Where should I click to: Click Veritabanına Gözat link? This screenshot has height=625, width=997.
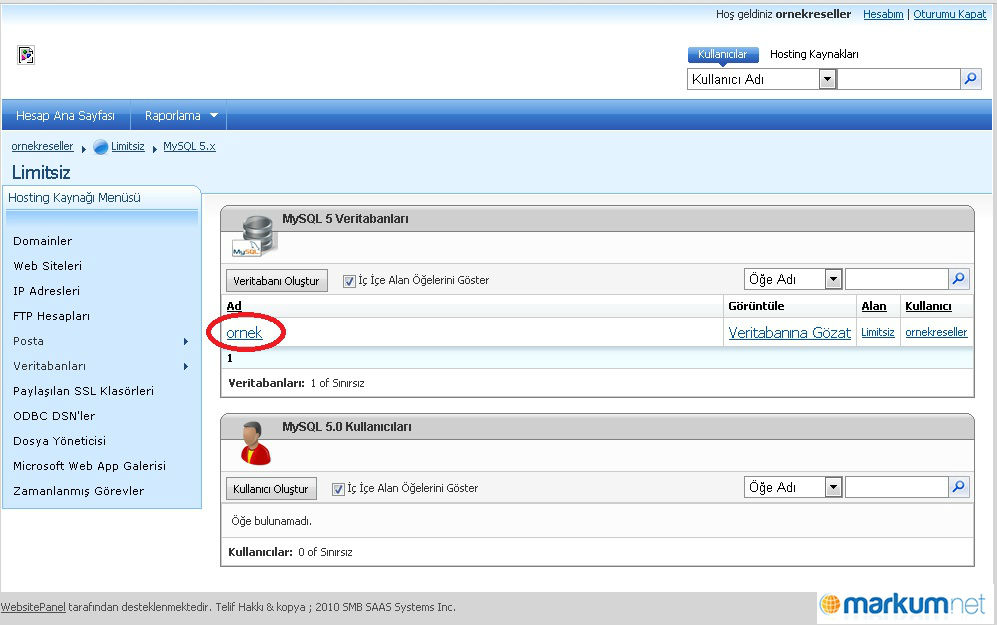[x=789, y=333]
